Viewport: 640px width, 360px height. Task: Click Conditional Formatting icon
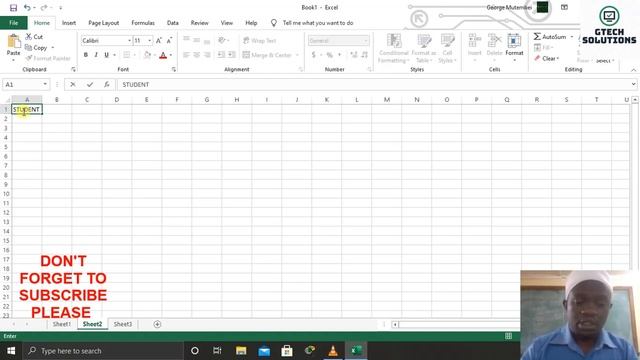394,49
